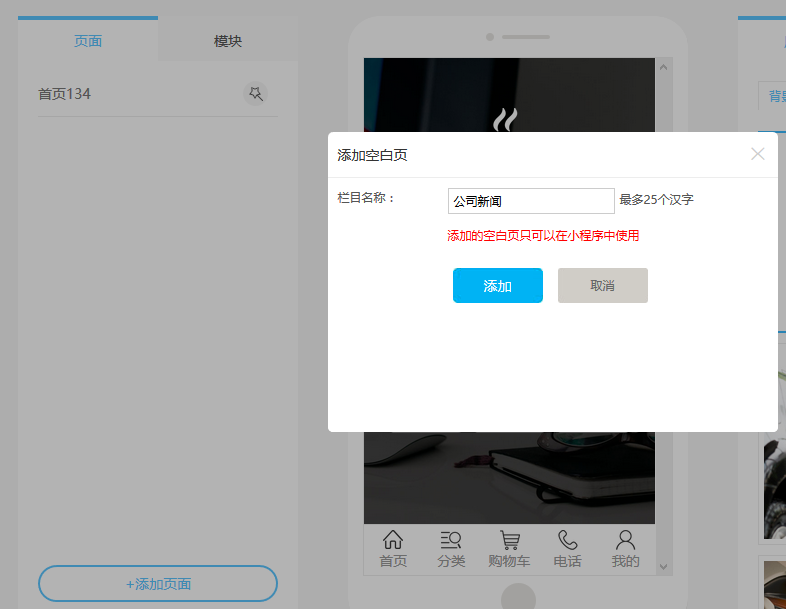Click the notebook photo in phone preview
The image size is (786, 609).
(509, 478)
